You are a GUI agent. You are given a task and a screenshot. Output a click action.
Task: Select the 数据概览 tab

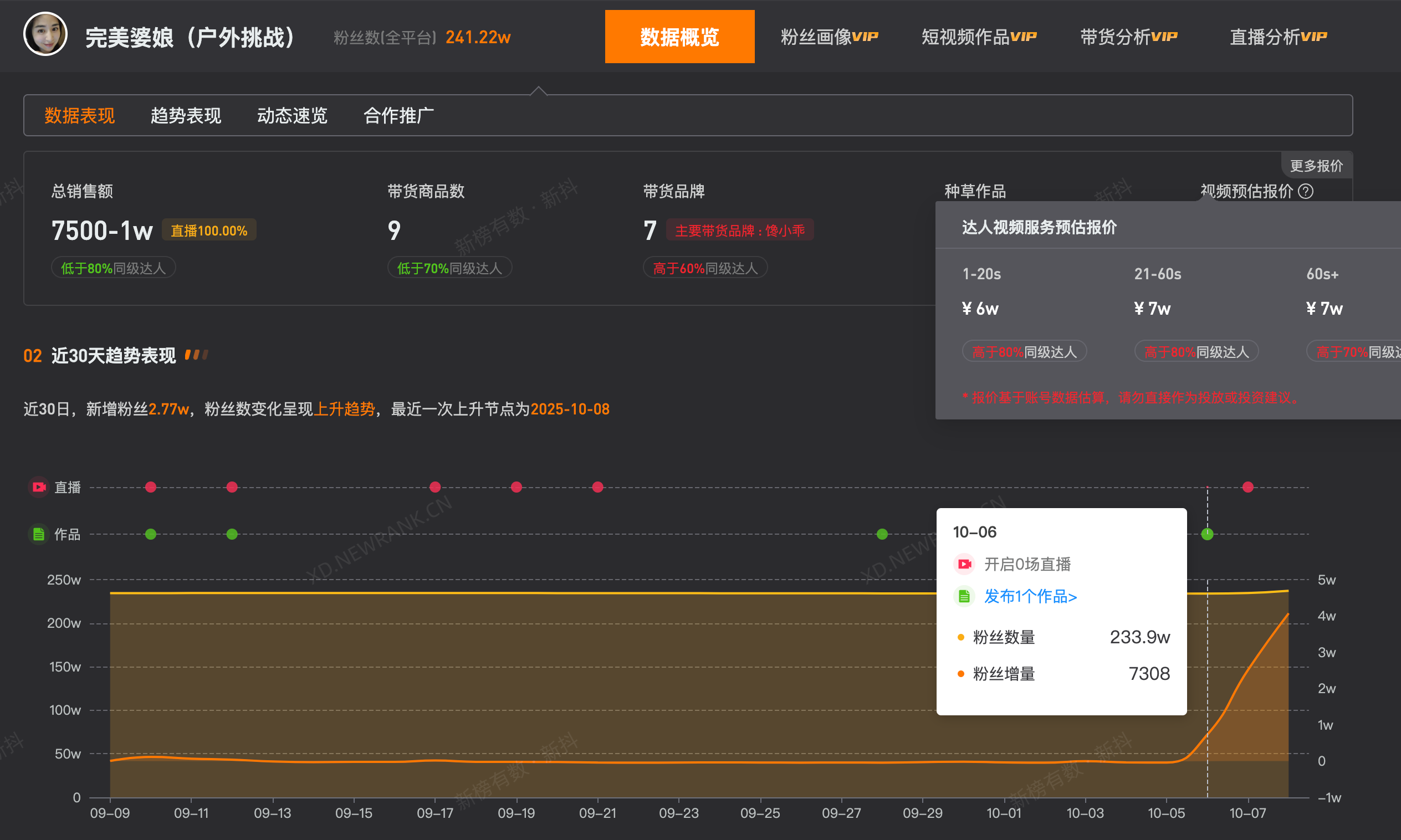[679, 37]
